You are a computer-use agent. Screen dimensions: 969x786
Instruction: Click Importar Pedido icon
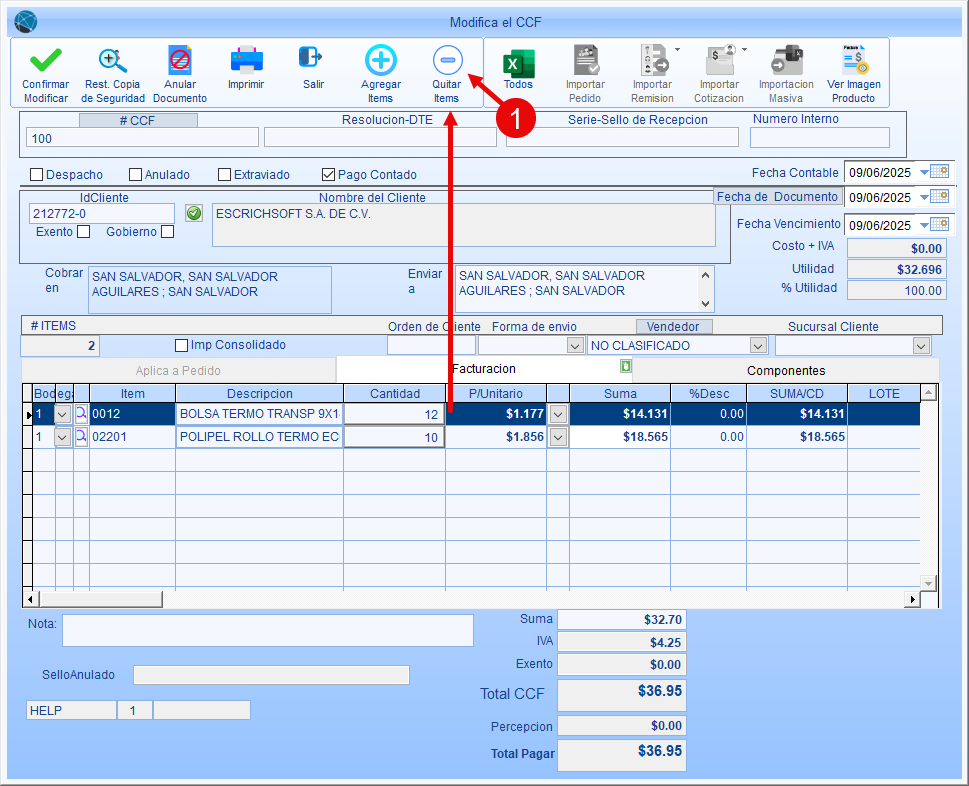pos(586,60)
